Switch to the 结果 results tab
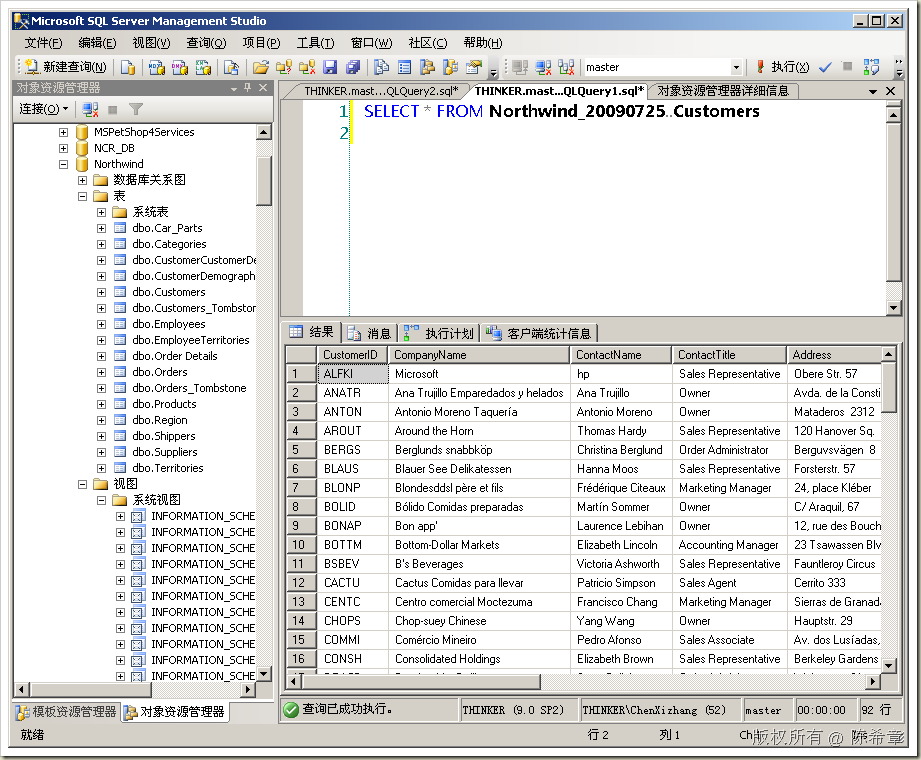Screen dimensions: 921x760 click(x=312, y=332)
